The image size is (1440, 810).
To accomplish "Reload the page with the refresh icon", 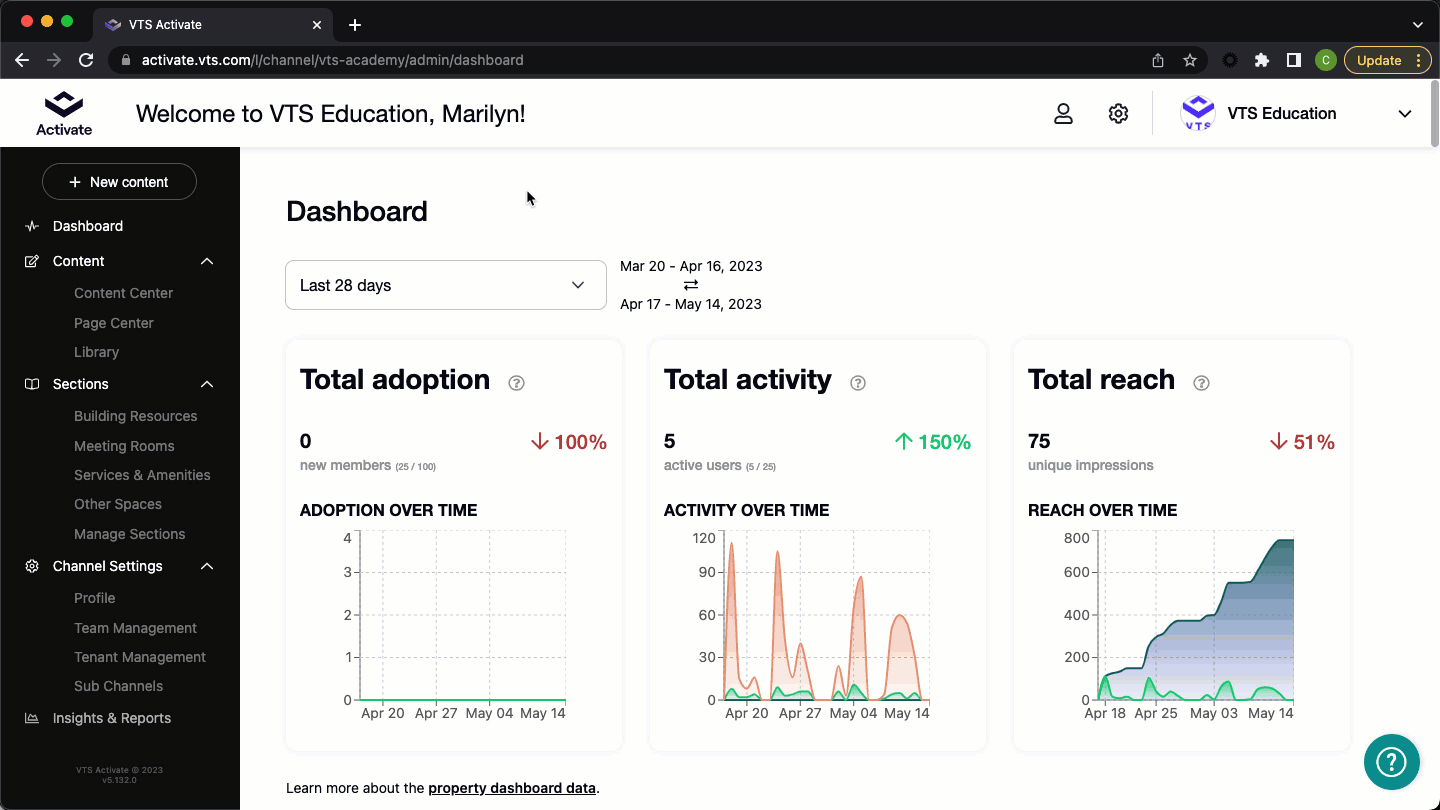I will tap(86, 60).
